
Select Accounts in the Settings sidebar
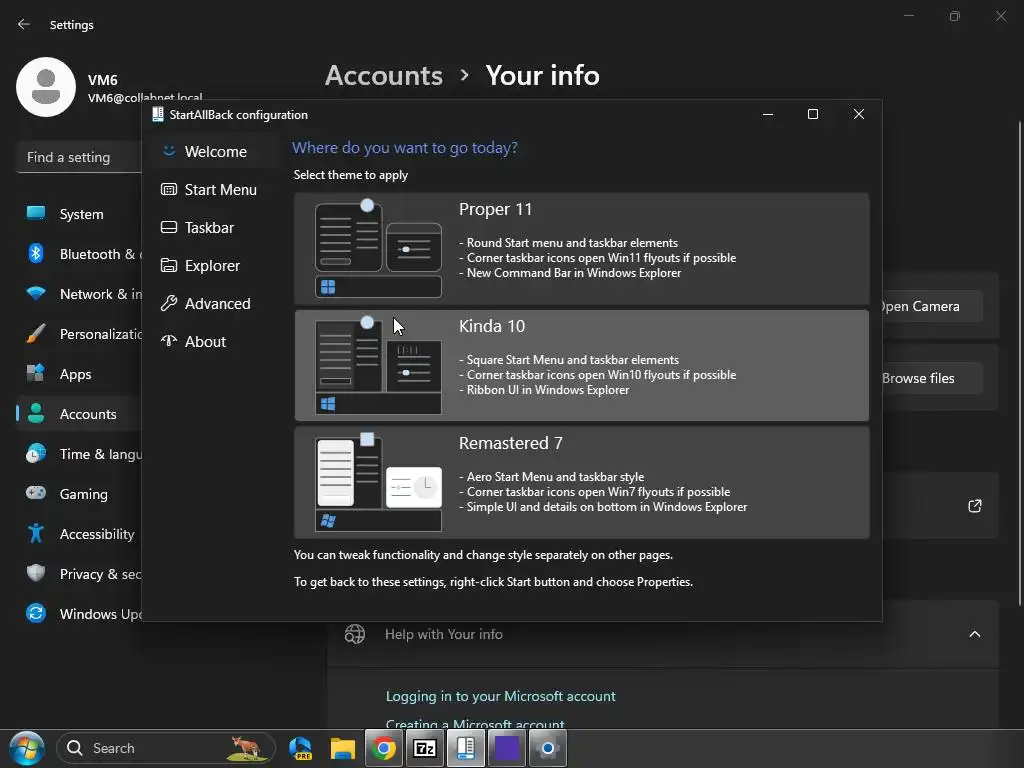click(x=80, y=414)
